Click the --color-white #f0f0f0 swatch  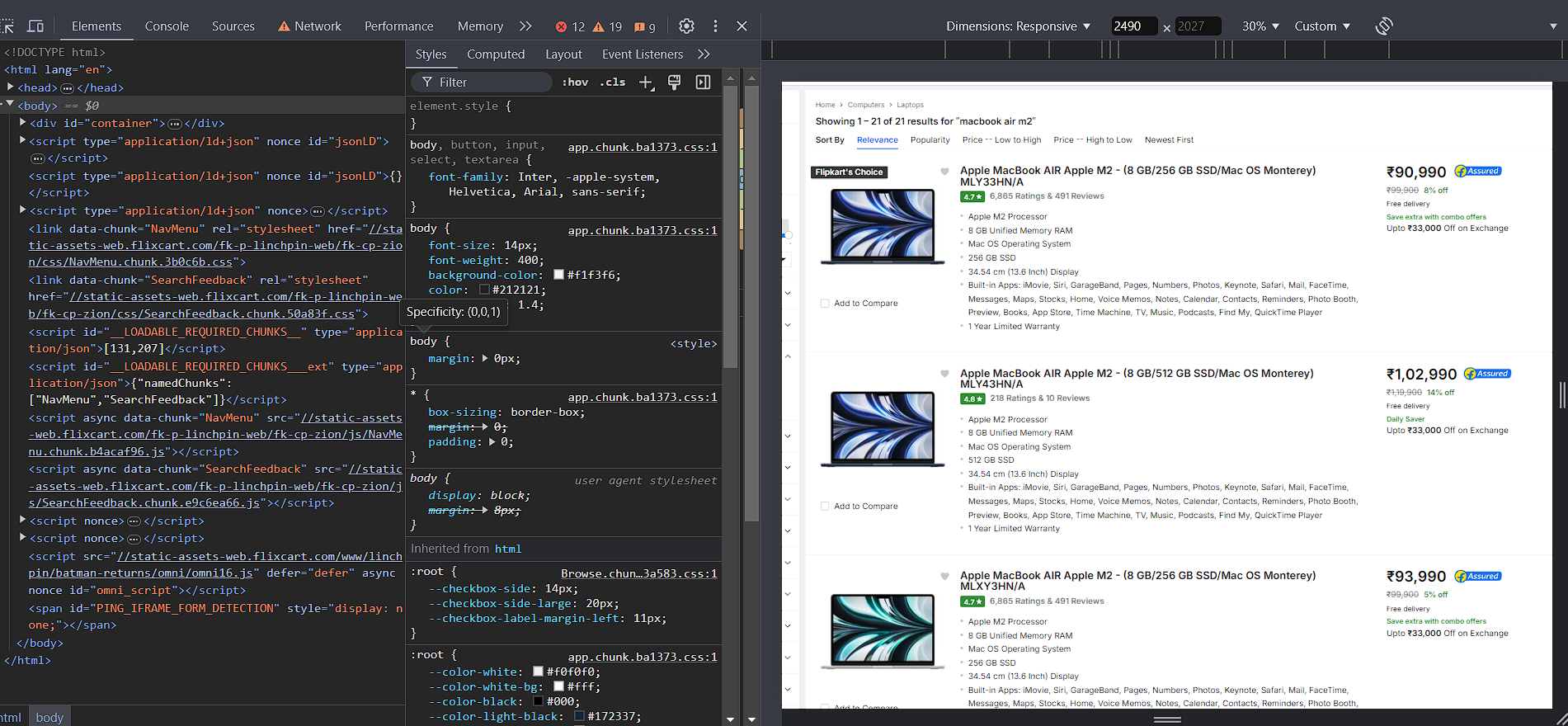538,672
